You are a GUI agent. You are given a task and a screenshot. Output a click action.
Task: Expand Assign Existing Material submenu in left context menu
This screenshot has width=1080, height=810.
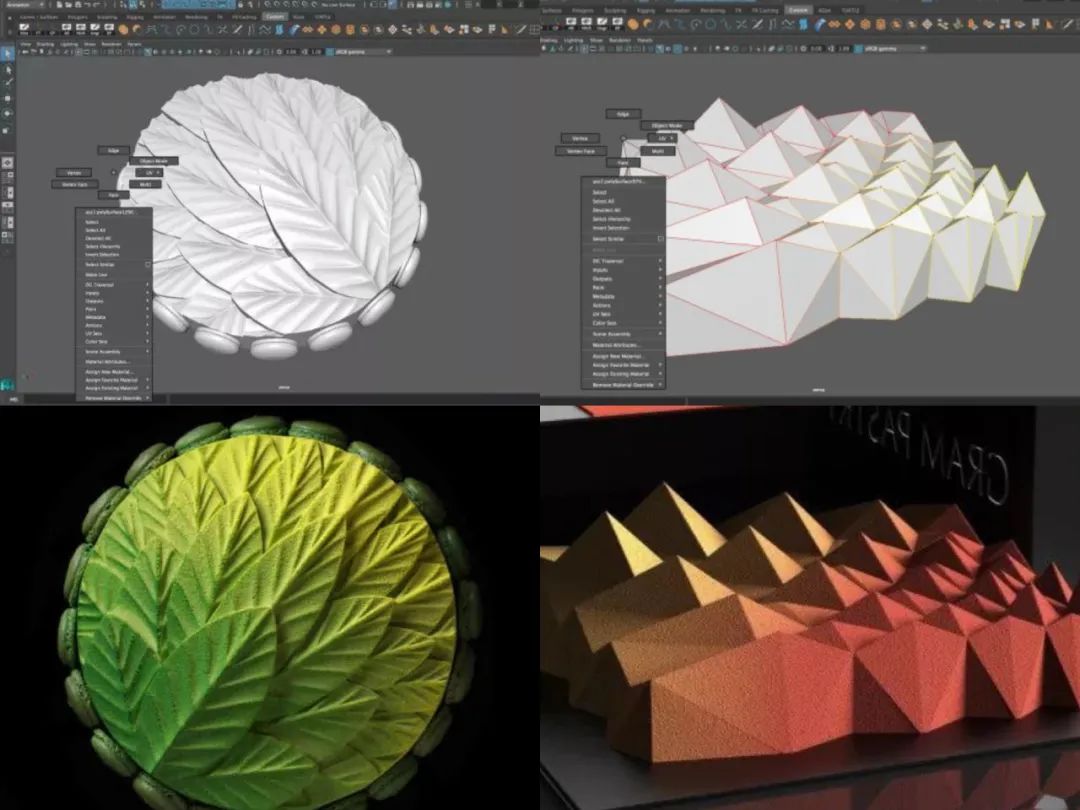[114, 388]
